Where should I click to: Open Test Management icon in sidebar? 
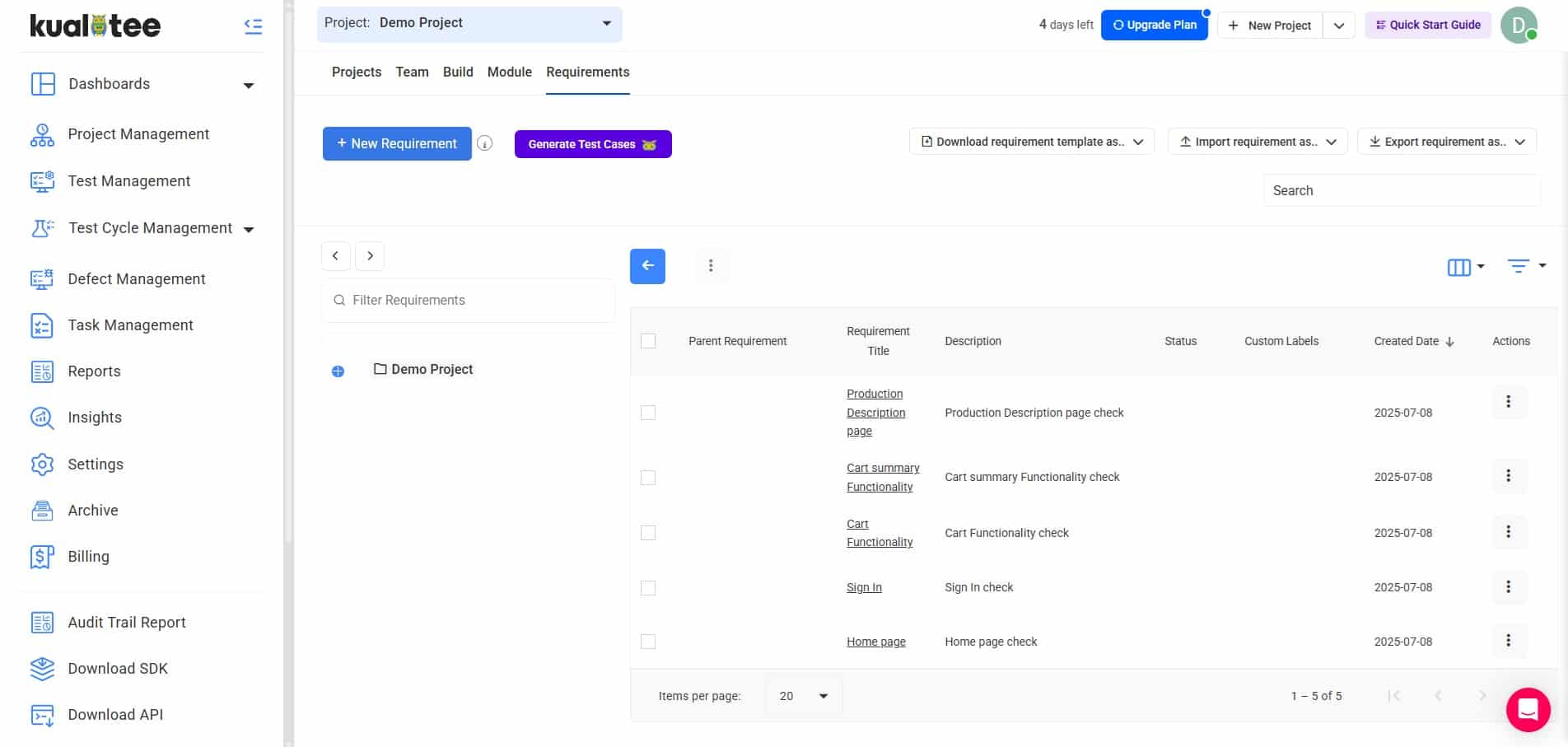[42, 181]
